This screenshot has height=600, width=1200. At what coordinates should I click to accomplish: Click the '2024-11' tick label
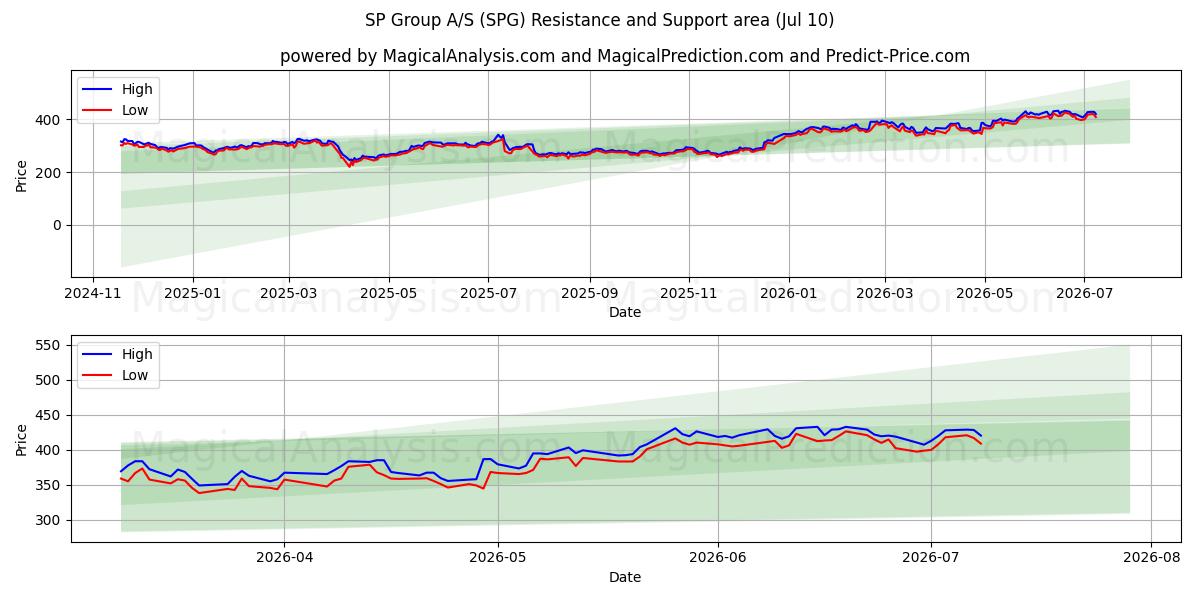[93, 294]
